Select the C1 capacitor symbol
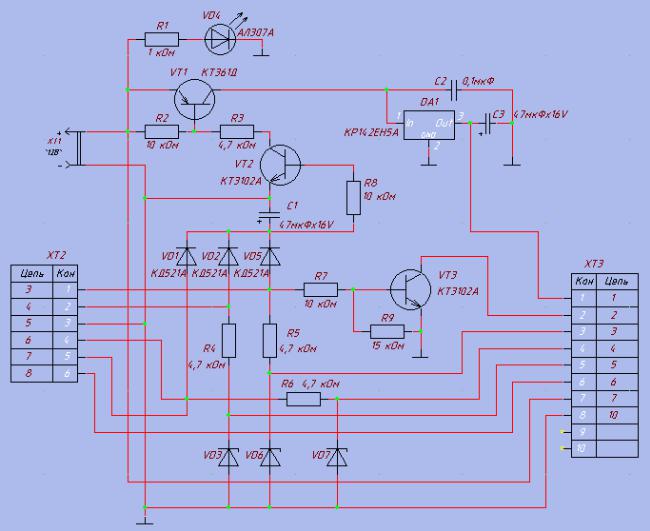Screen dimensions: 650x531 [x=269, y=215]
